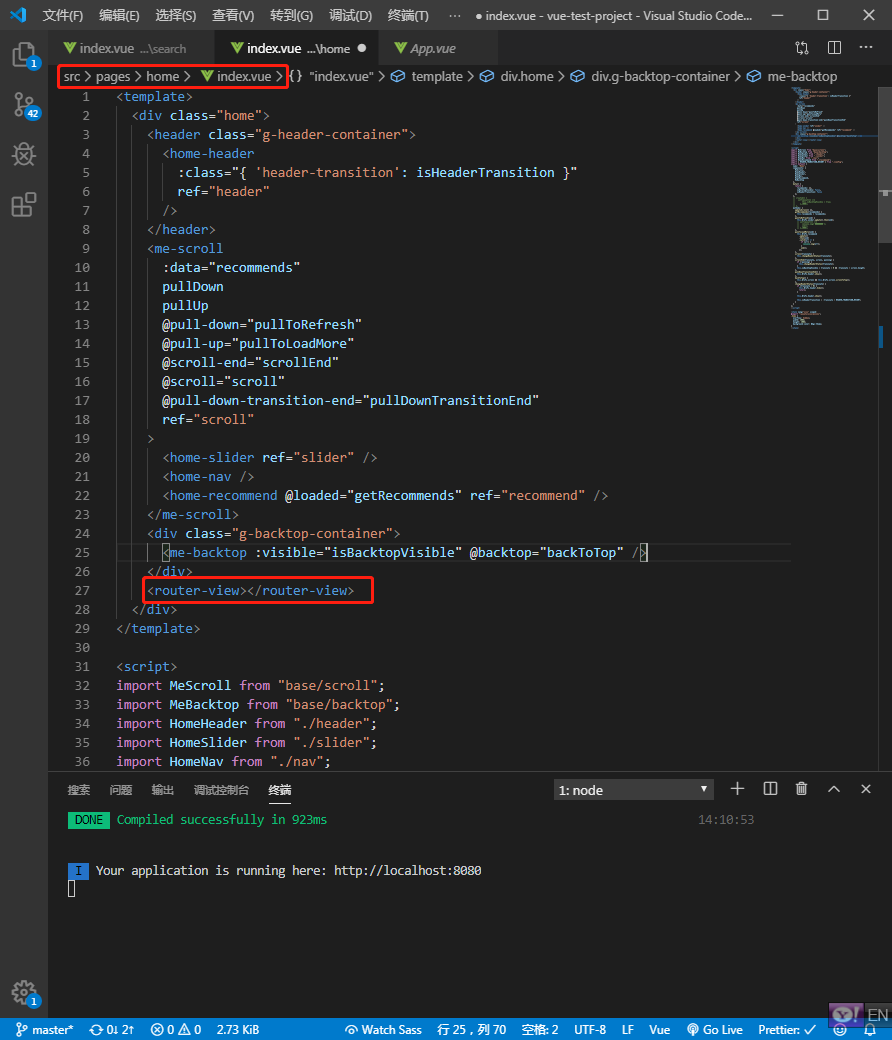
Task: Click the Manage gear icon
Action: 24,991
